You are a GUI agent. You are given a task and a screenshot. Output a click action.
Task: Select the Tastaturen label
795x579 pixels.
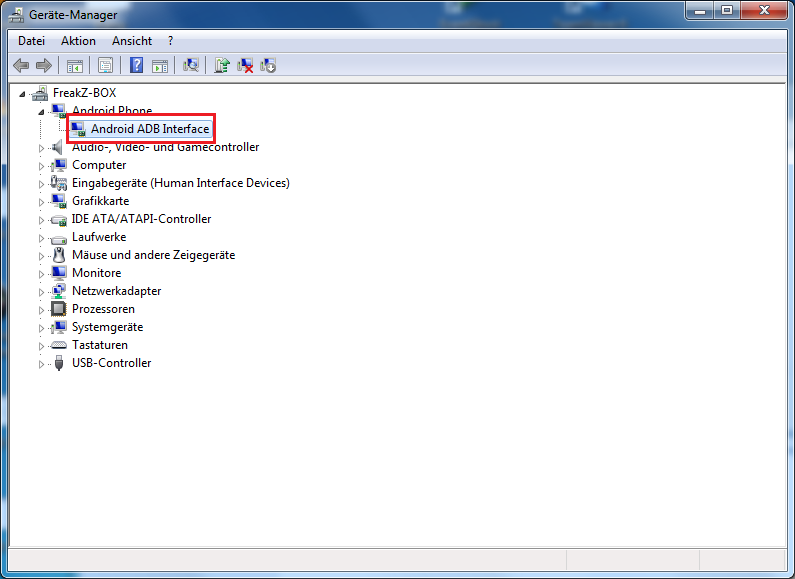[100, 345]
